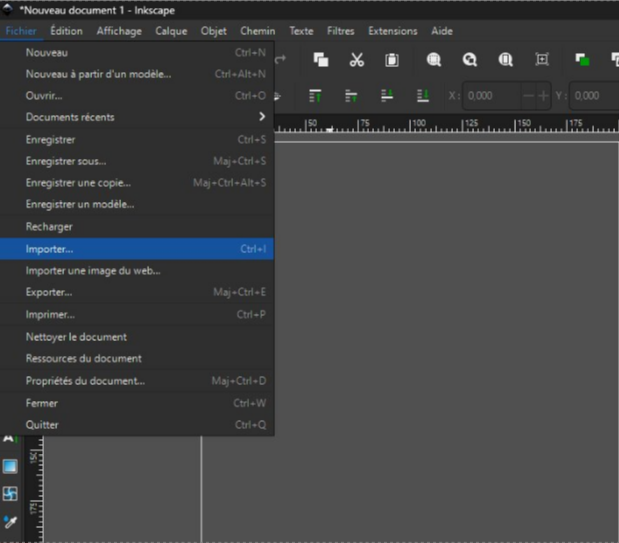Click Enregistrer in the menu
Viewport: 619px width, 543px height.
click(137, 139)
